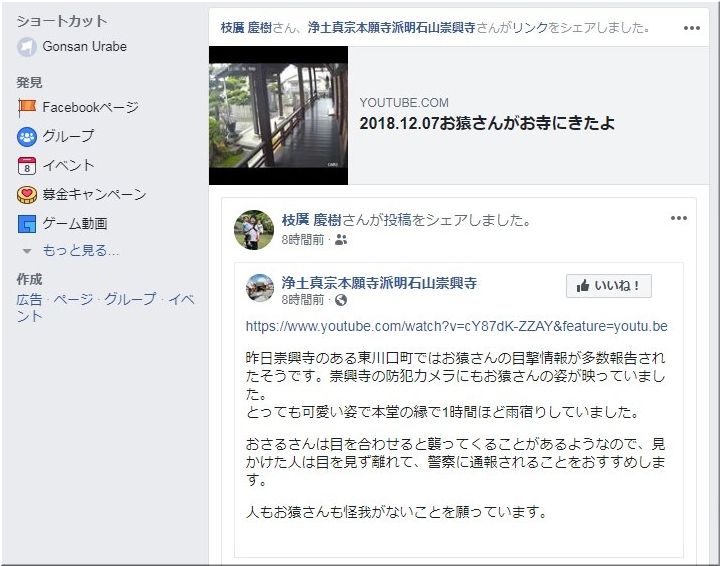Click the 広告 create link
720x566 pixels.
click(x=29, y=300)
